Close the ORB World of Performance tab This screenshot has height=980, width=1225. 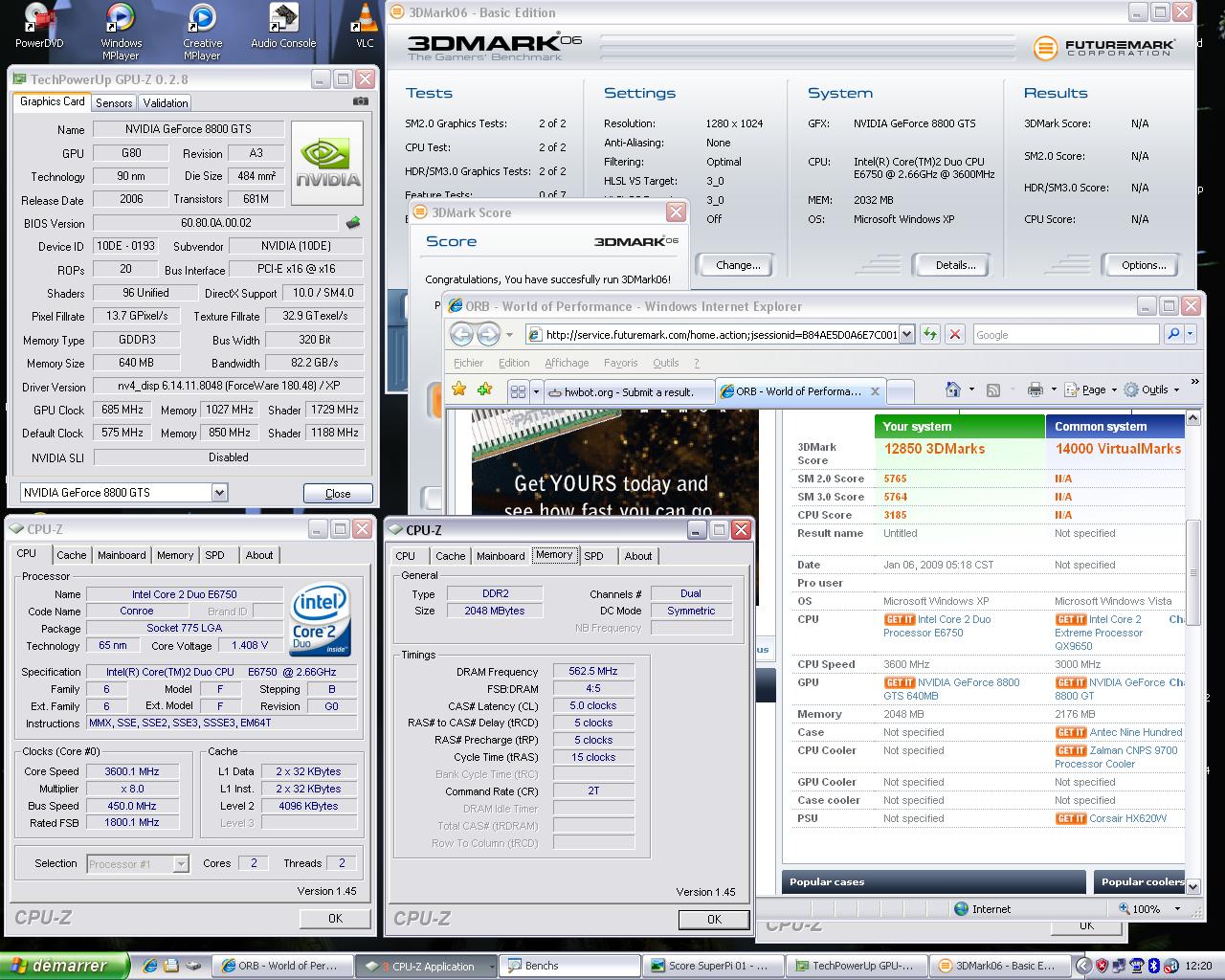[x=874, y=390]
